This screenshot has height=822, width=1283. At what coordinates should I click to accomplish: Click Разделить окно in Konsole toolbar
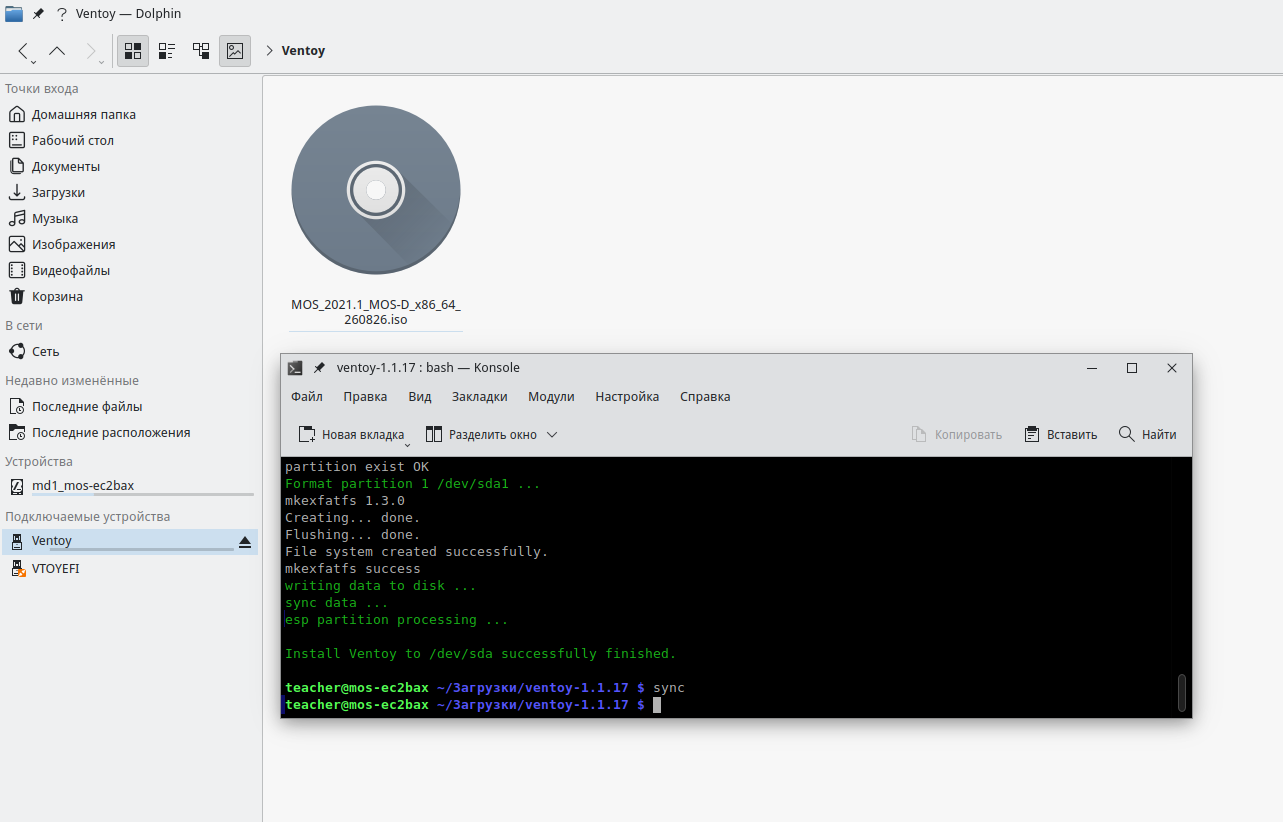[482, 435]
